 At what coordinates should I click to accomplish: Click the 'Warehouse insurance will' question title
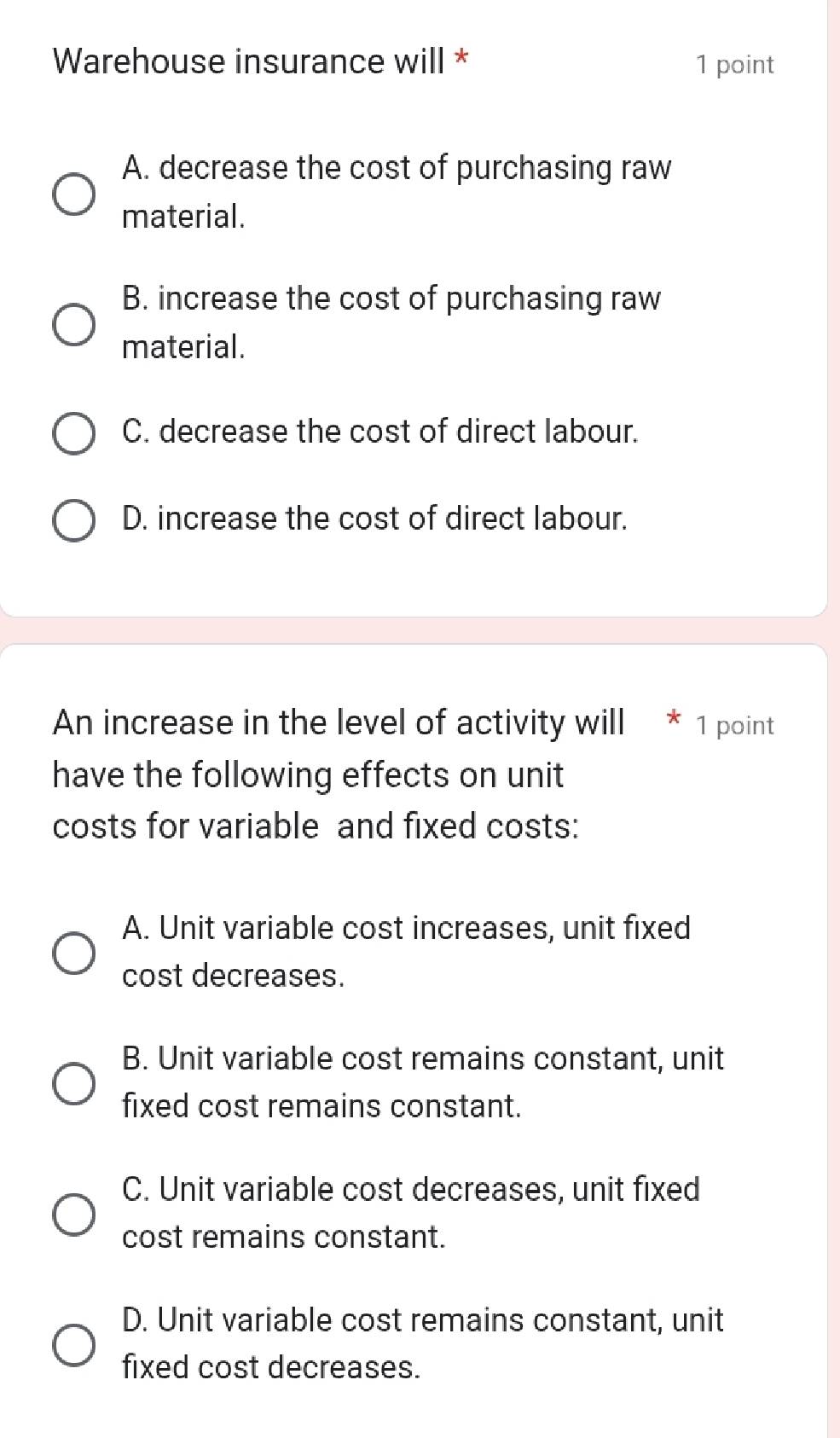[248, 61]
